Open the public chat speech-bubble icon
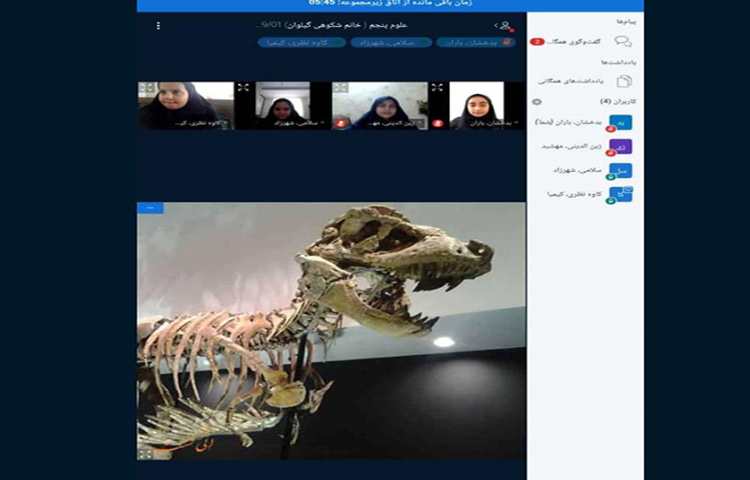The image size is (750, 480). coord(623,42)
